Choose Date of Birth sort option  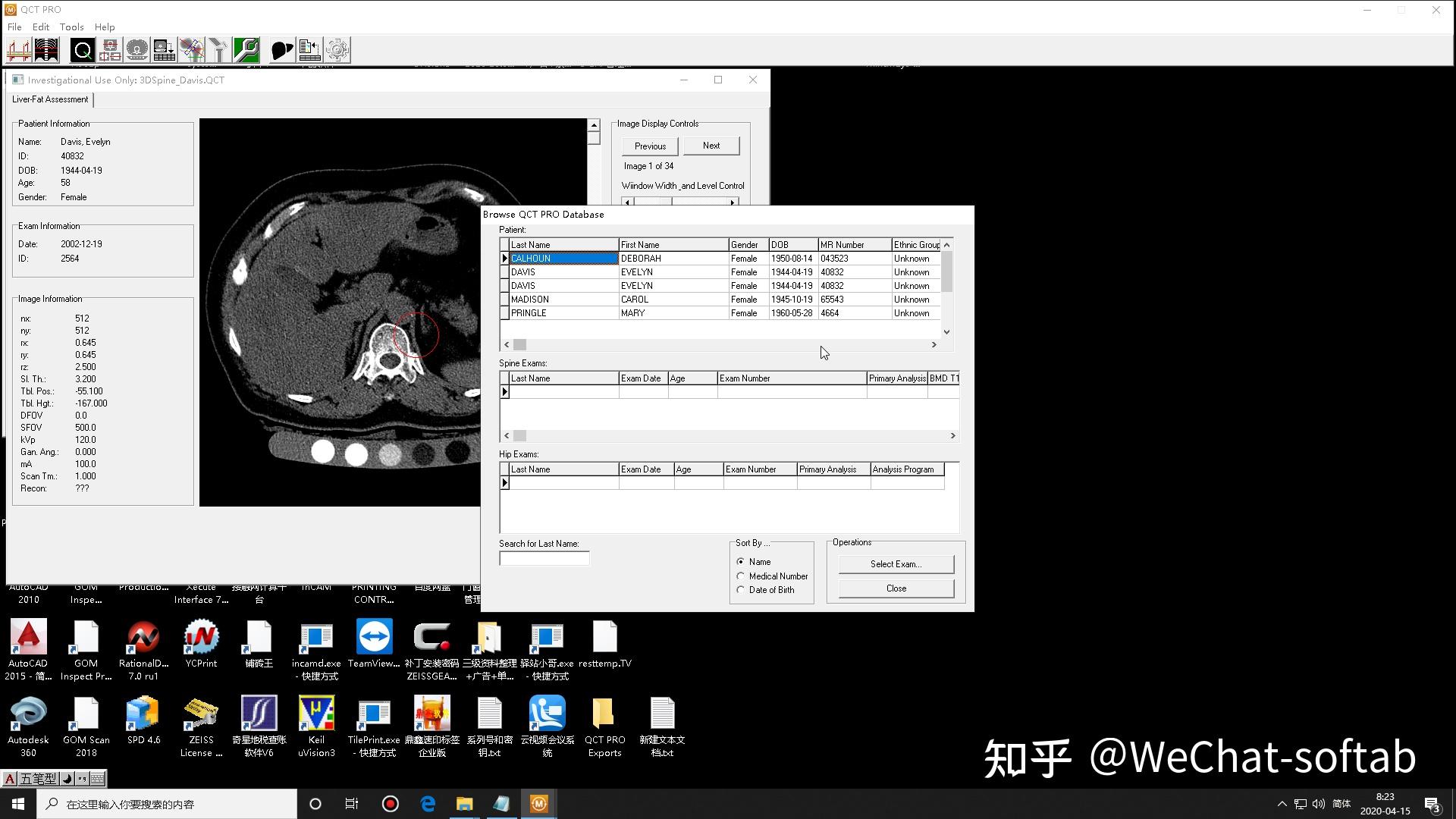click(x=741, y=590)
